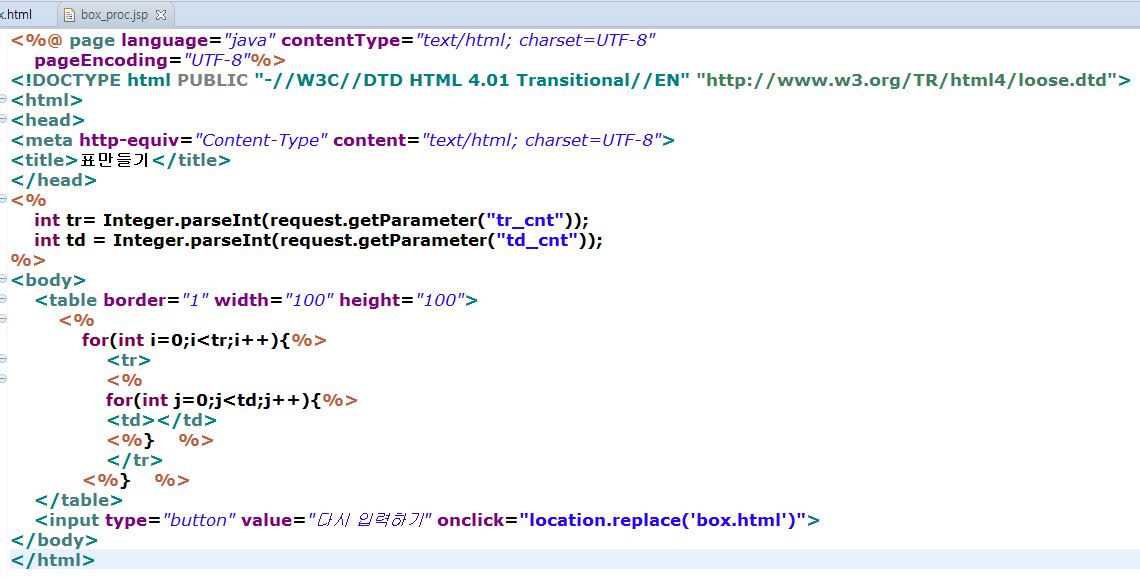Click the for(int i=0;i<tr;i++) loop line
This screenshot has height=577, width=1140.
pos(204,340)
